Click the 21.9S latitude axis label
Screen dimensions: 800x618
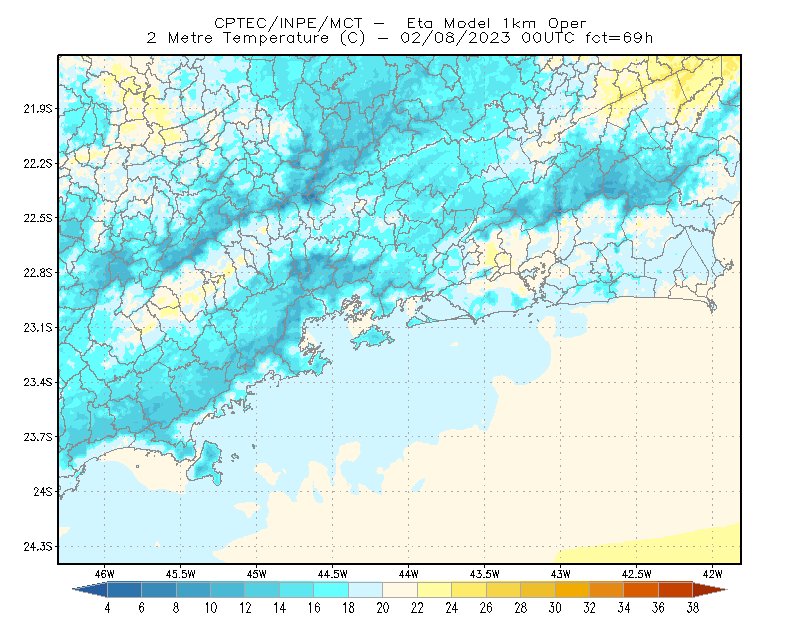(38, 109)
